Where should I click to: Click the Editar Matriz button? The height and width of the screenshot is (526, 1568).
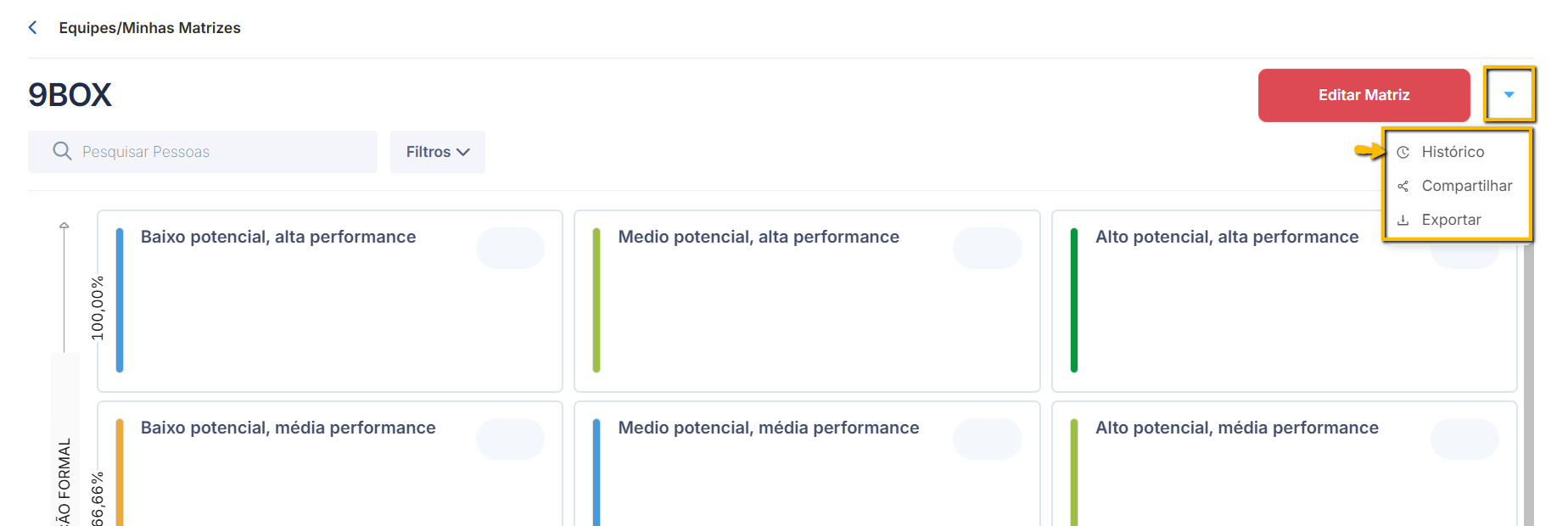click(x=1364, y=95)
